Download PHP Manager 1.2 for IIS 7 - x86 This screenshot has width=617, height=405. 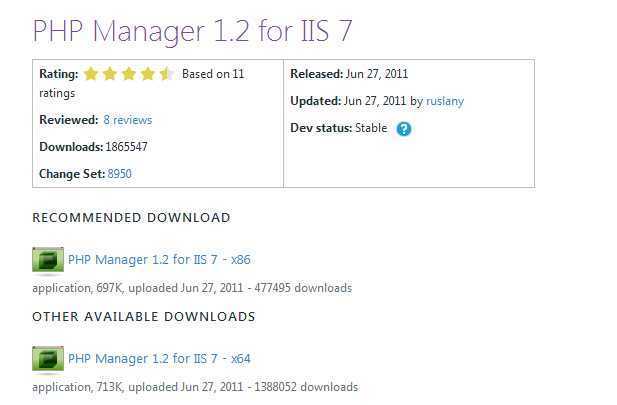(159, 260)
